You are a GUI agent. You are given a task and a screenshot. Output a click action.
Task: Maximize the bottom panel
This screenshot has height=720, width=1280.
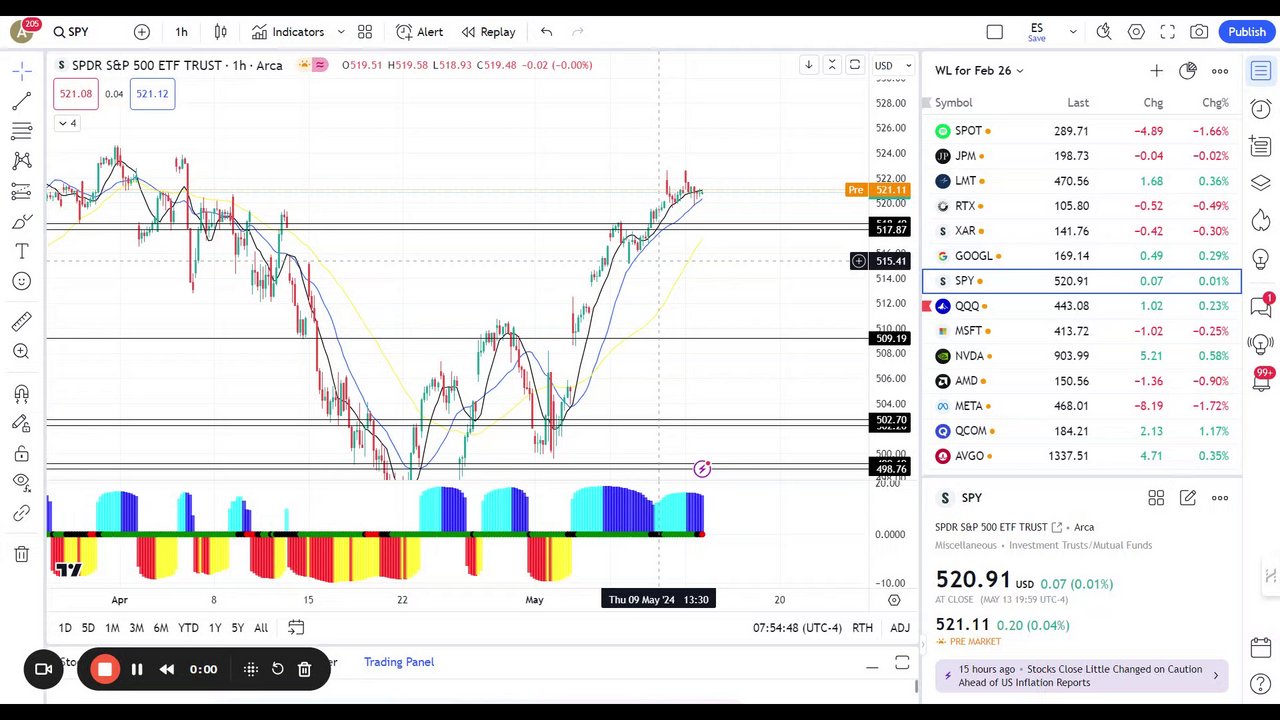click(902, 664)
